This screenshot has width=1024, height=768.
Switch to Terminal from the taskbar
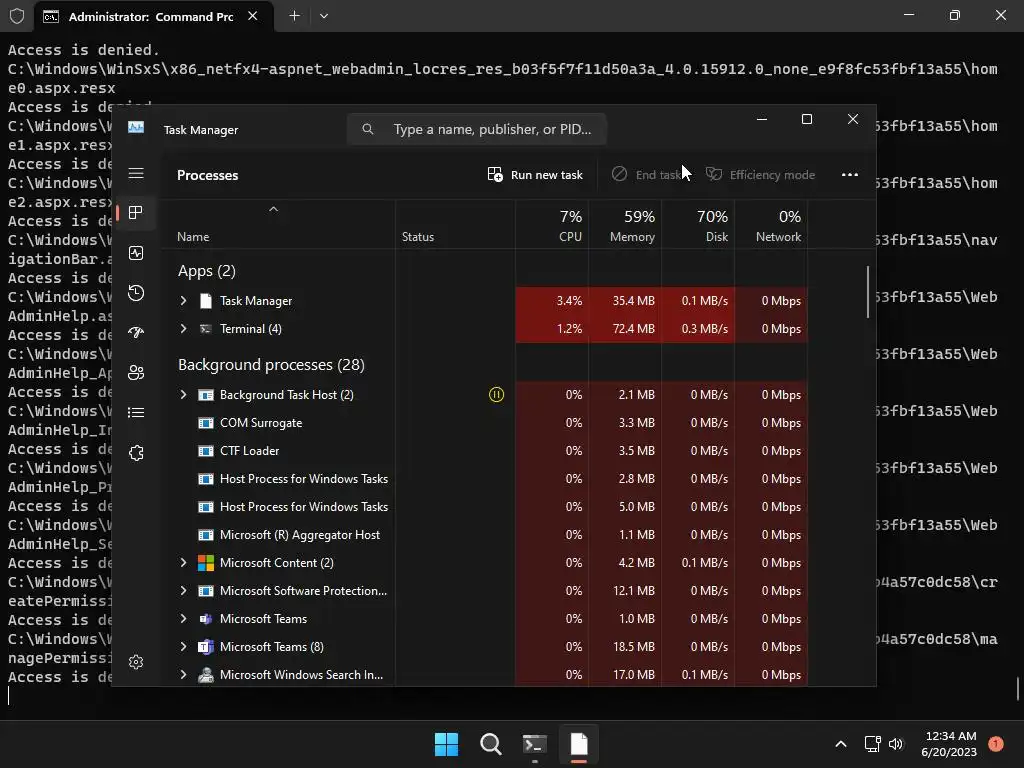pyautogui.click(x=535, y=744)
